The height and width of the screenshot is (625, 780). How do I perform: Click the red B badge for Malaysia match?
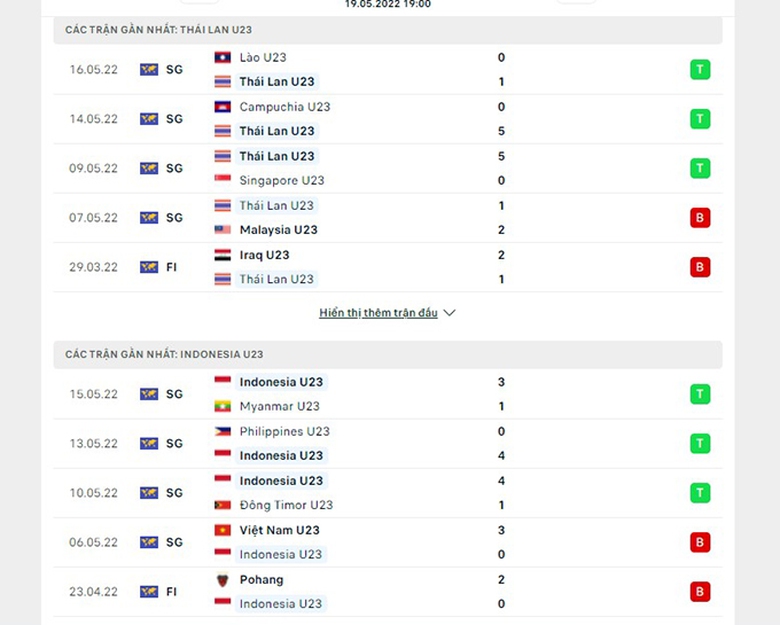coord(700,218)
